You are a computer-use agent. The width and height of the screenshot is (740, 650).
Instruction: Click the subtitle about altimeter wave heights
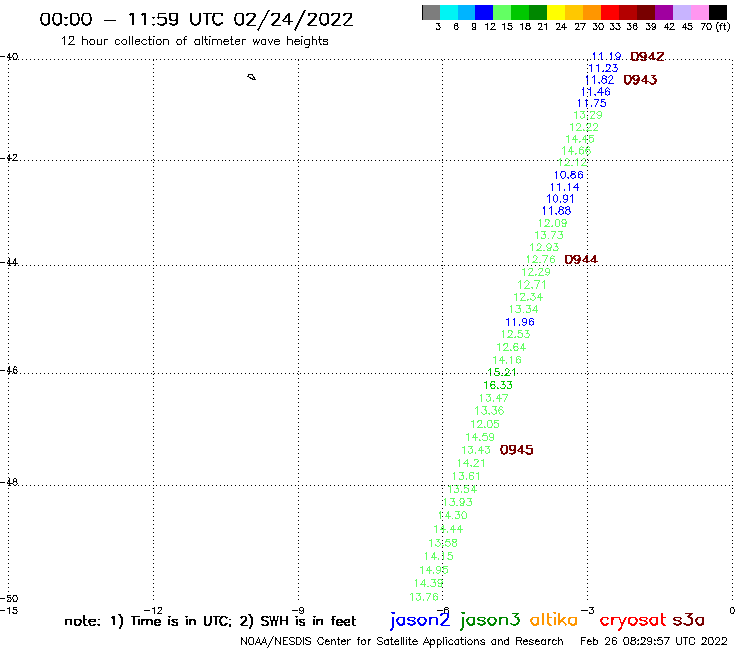[x=194, y=41]
